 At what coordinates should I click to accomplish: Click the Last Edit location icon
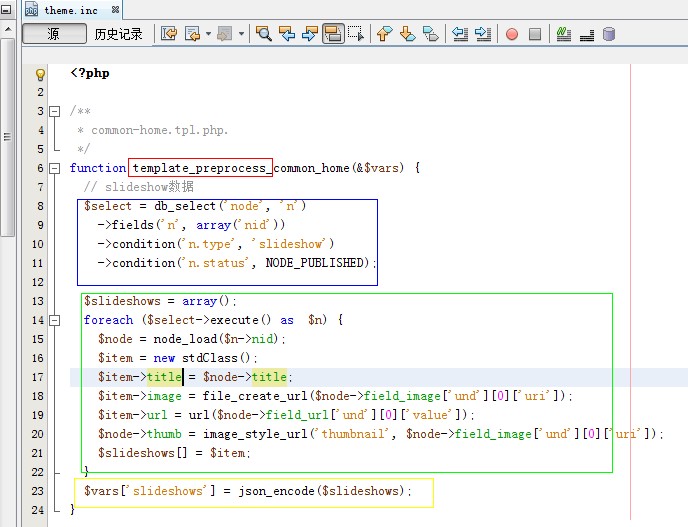click(x=169, y=34)
